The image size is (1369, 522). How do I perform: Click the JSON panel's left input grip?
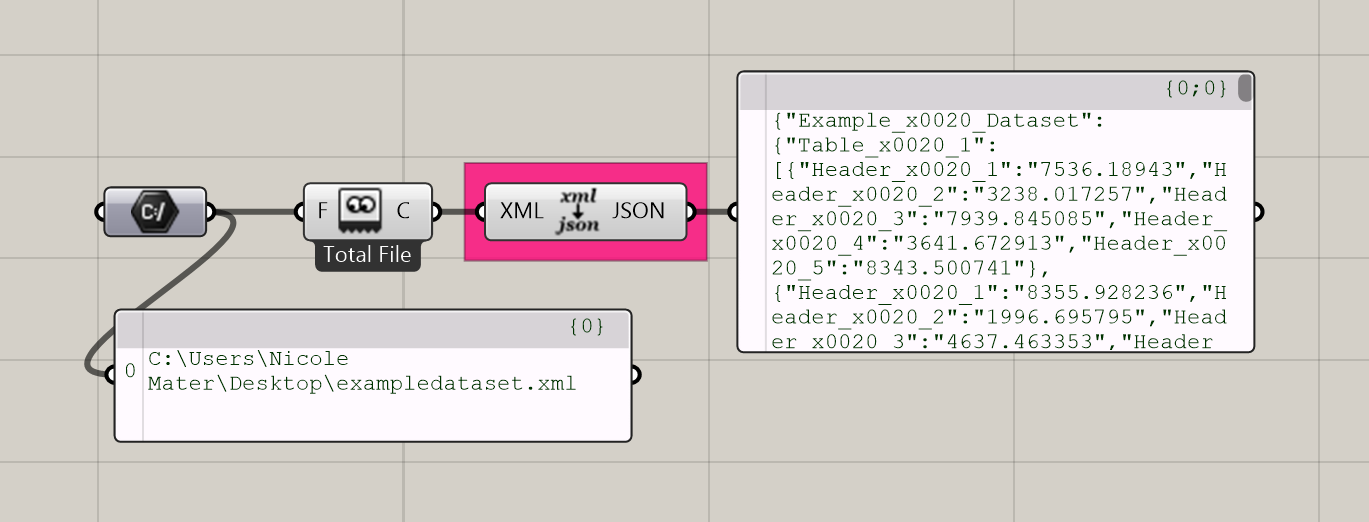point(735,212)
